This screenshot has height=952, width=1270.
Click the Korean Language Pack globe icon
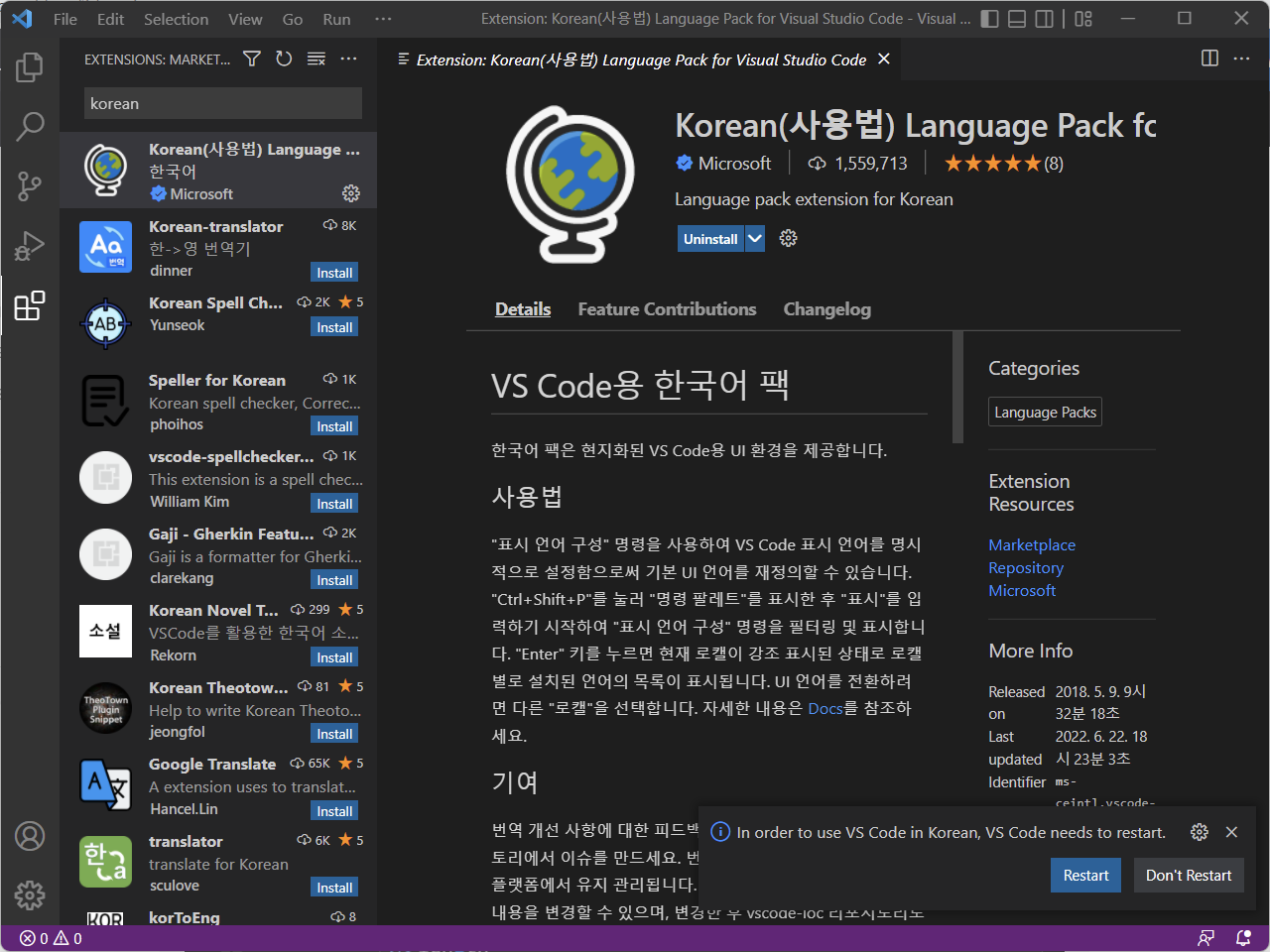pyautogui.click(x=570, y=183)
